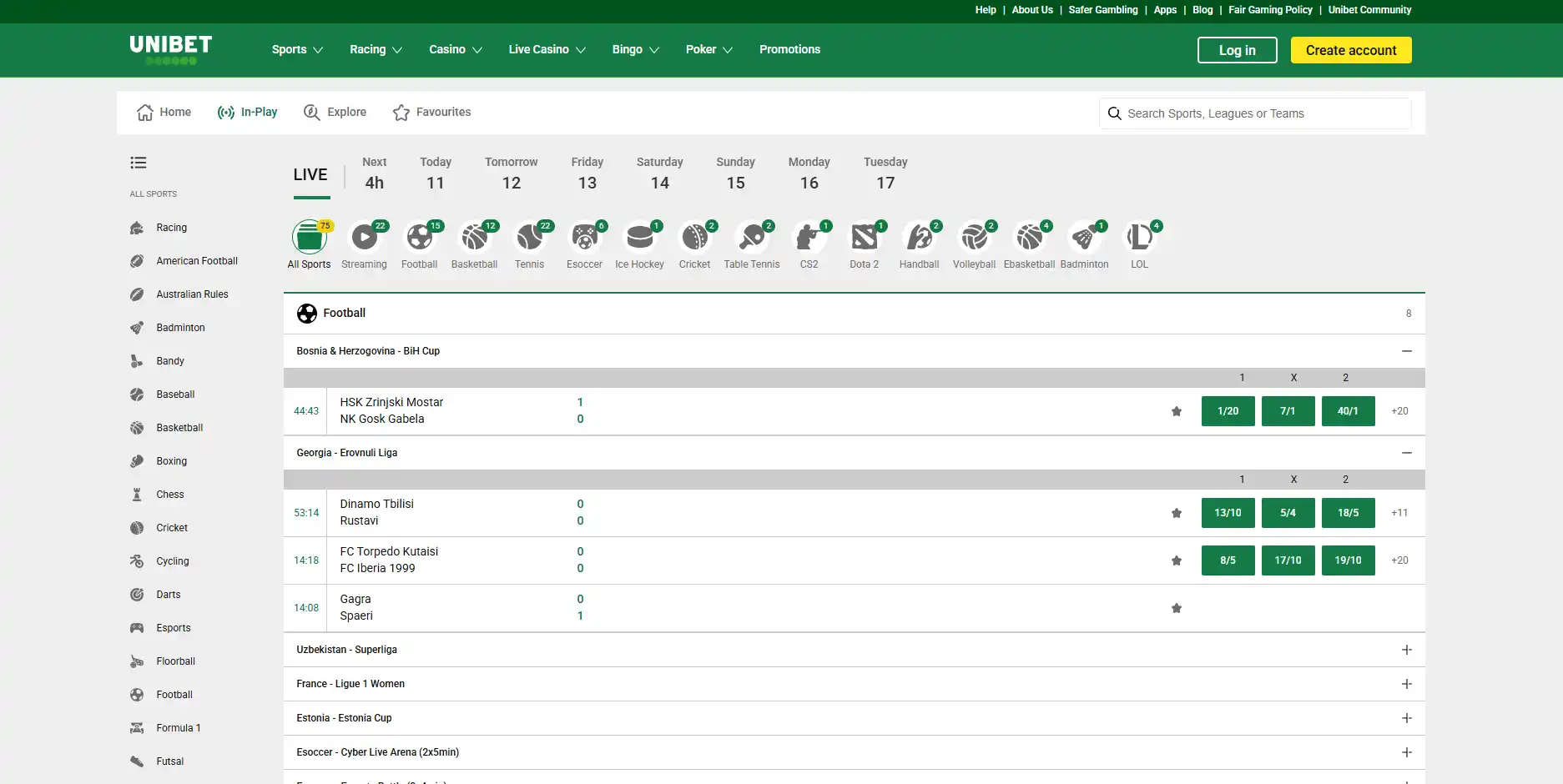Viewport: 1563px width, 784px height.
Task: Switch to the Tomorrow 12 date tab
Action: click(x=512, y=173)
